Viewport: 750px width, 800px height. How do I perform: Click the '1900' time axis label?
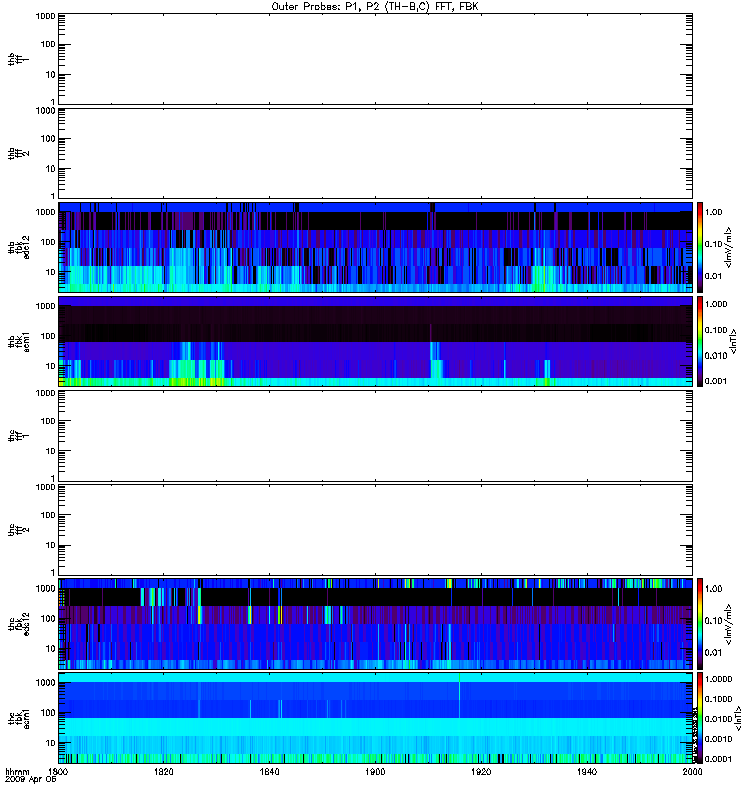click(376, 772)
